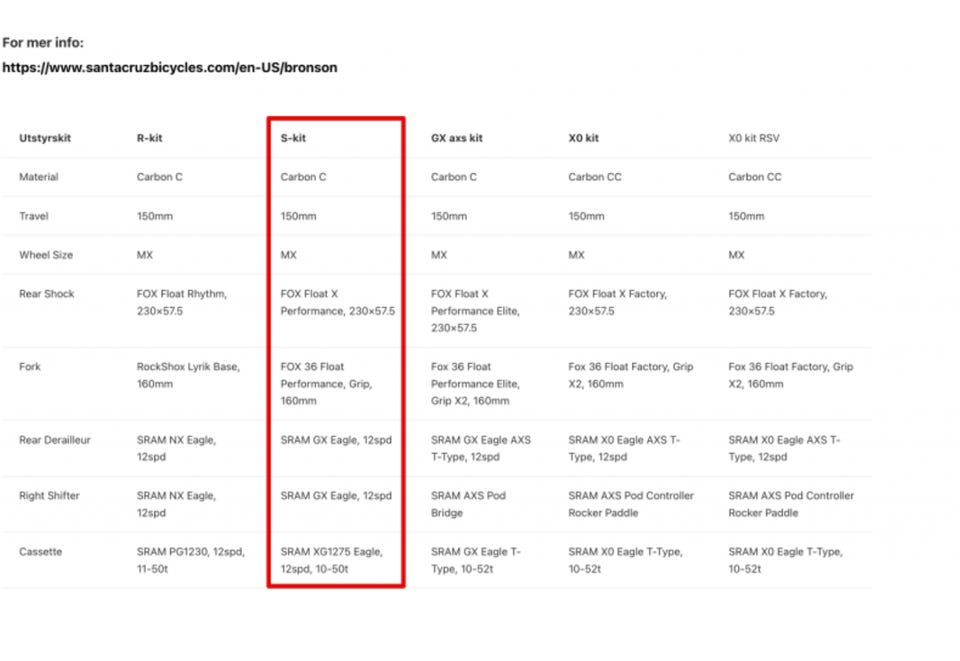This screenshot has height=661, width=960.
Task: Select the "Material" row label
Action: click(x=39, y=177)
